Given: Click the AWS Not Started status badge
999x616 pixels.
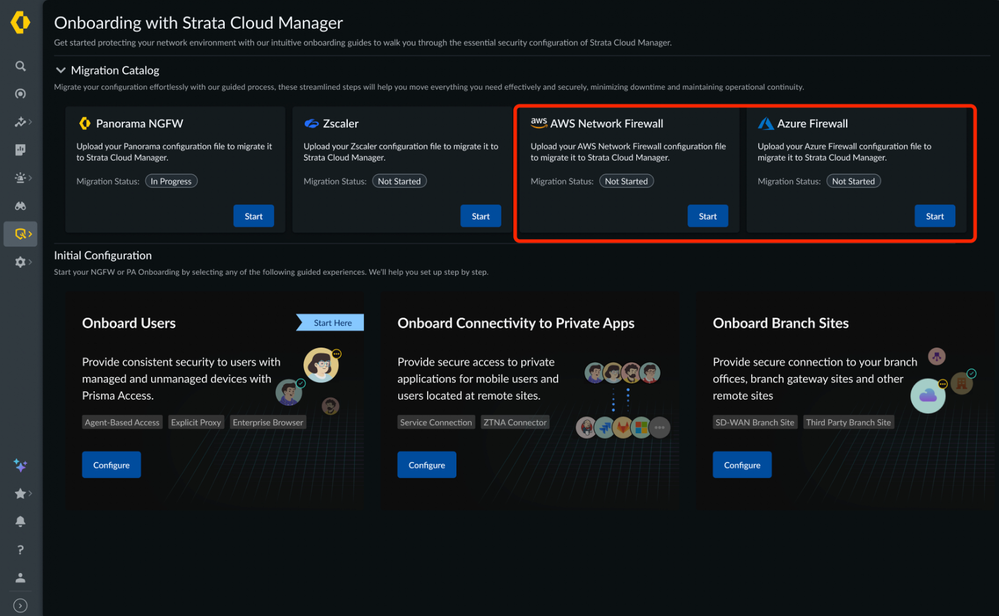Looking at the screenshot, I should (626, 181).
